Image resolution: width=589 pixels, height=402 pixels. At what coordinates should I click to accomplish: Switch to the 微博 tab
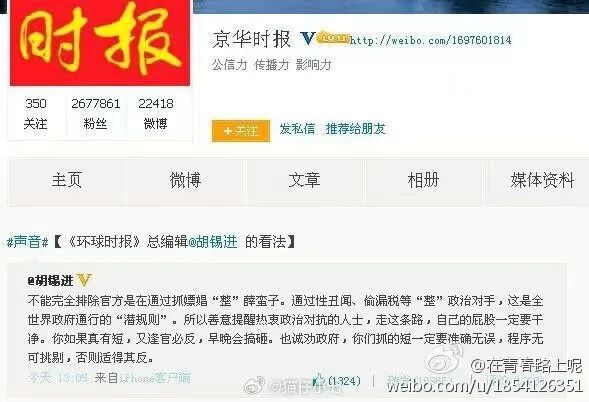(x=186, y=180)
